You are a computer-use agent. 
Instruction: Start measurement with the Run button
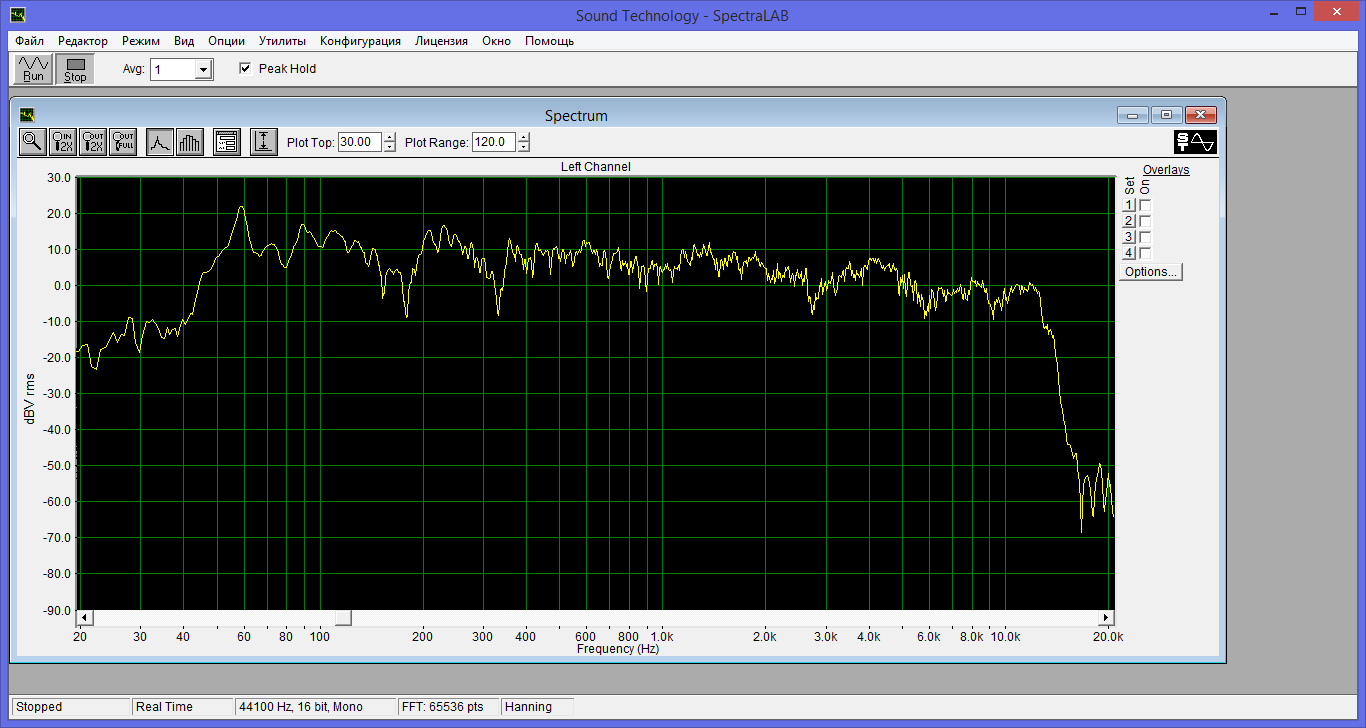(x=34, y=69)
